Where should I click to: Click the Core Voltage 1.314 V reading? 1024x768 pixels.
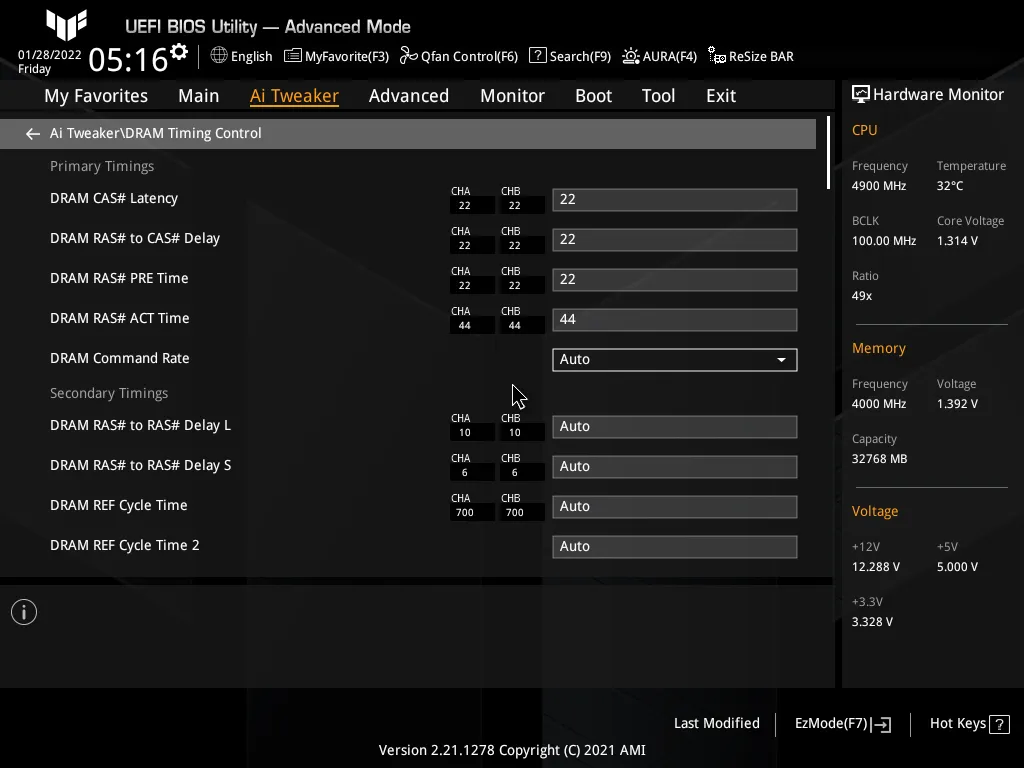tap(957, 241)
